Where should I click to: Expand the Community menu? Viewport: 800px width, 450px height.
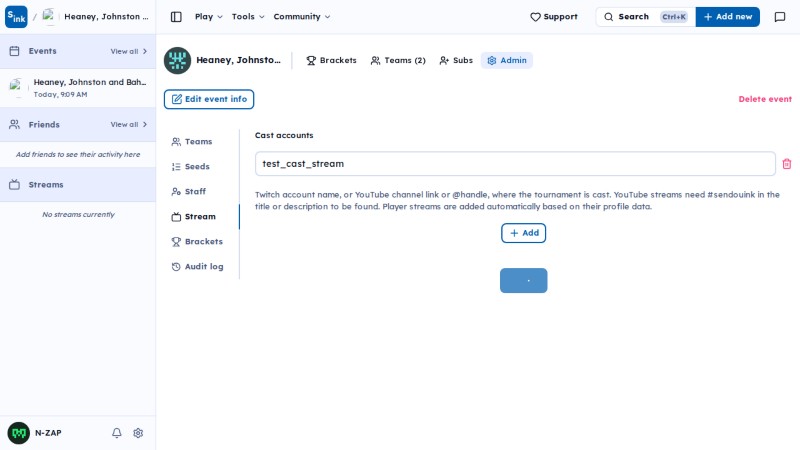click(302, 17)
